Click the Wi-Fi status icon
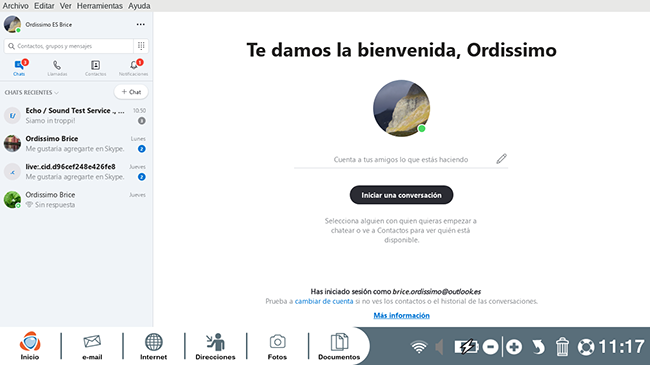The image size is (650, 365). click(419, 347)
